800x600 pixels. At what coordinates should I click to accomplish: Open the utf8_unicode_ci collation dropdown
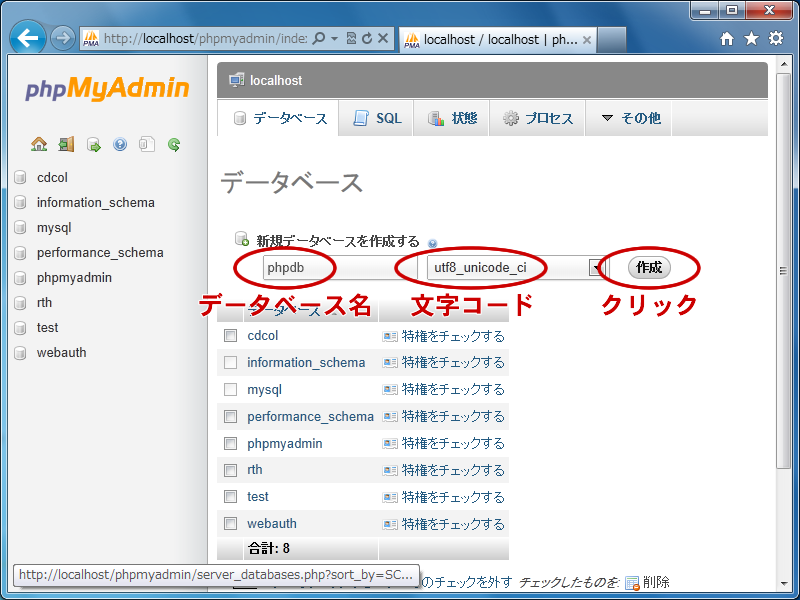click(x=597, y=268)
